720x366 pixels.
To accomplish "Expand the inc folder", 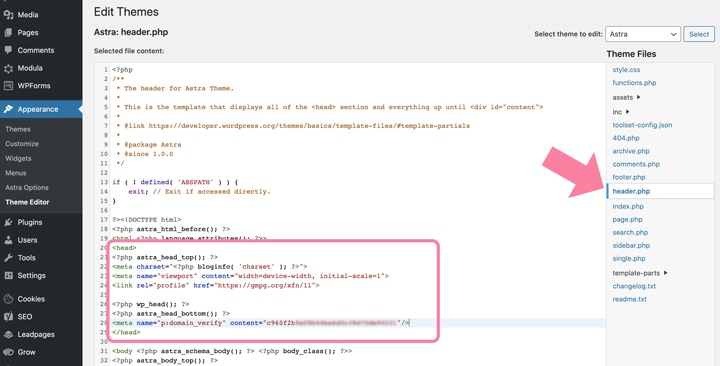I will coord(621,112).
